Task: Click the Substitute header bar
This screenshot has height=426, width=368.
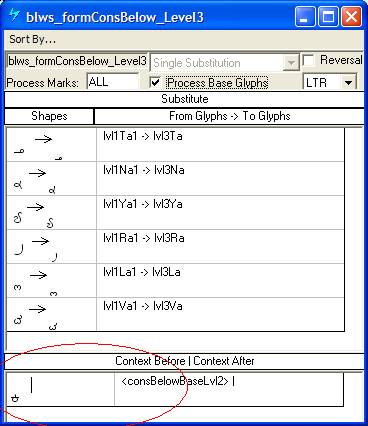Action: point(184,99)
